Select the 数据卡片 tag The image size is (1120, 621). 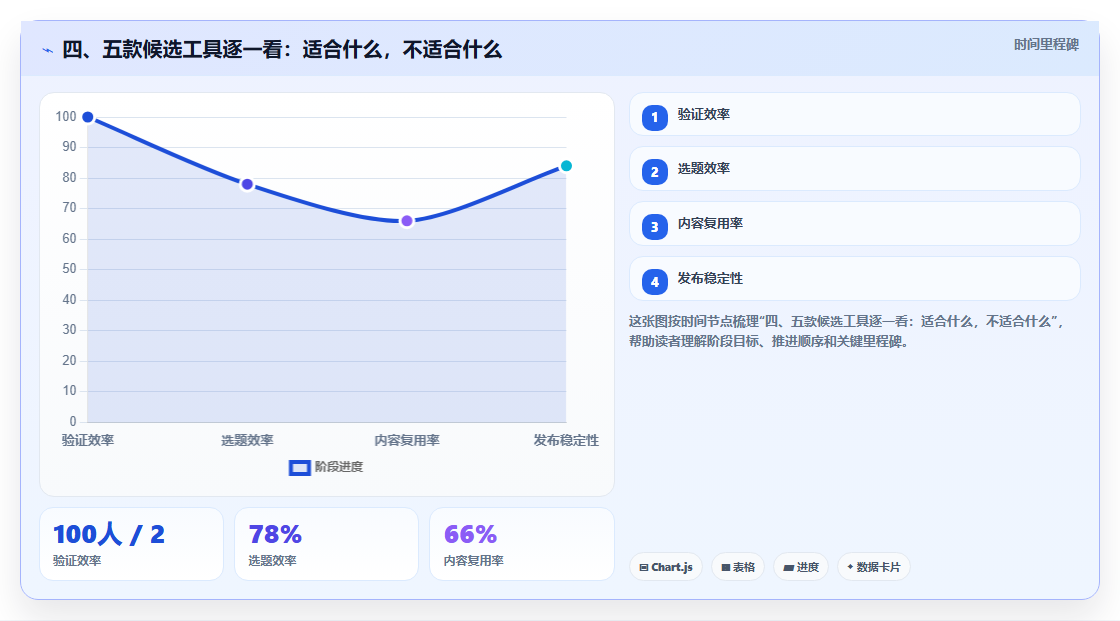[874, 567]
